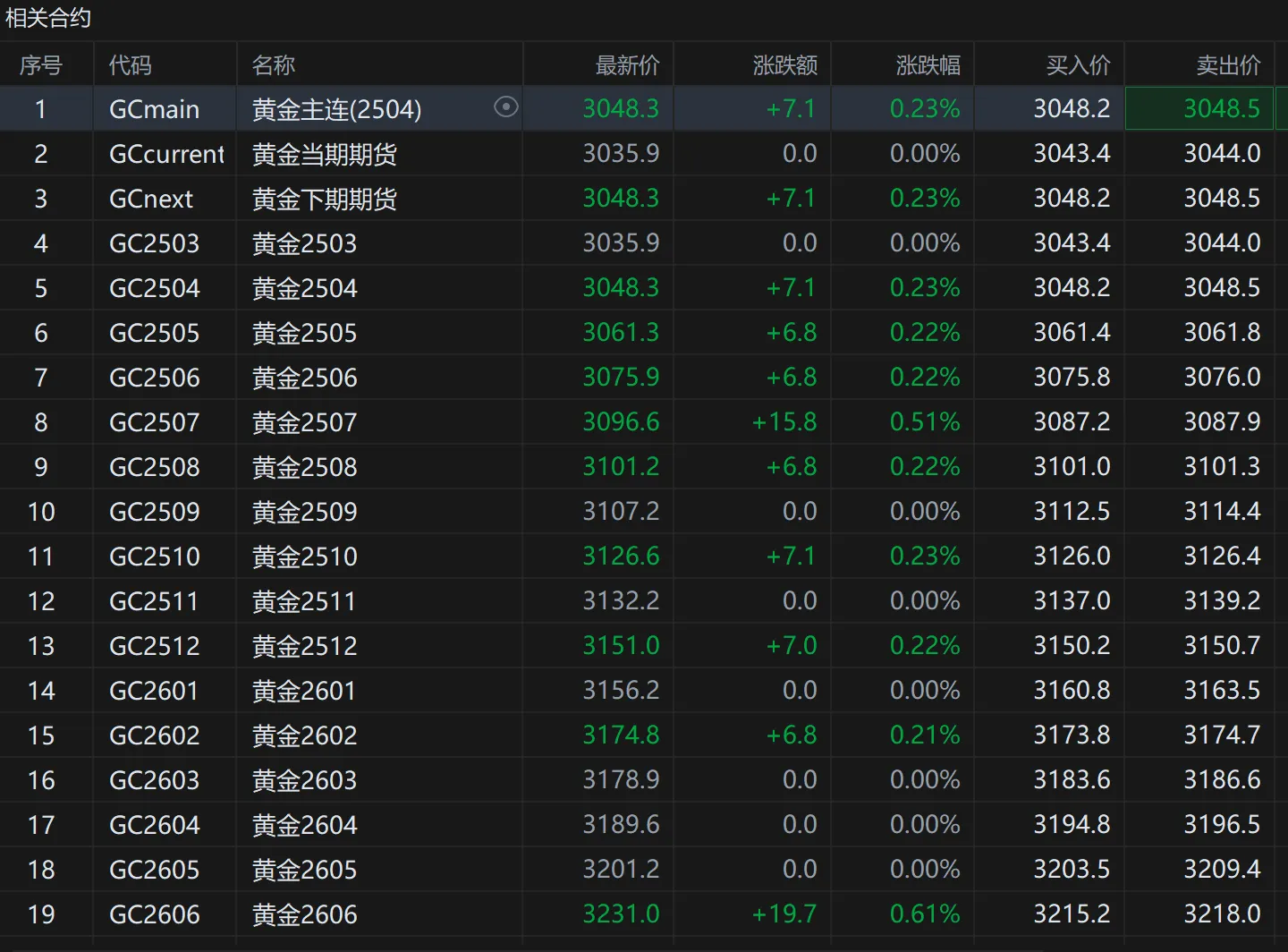This screenshot has width=1288, height=952.
Task: Click the 0.61% change percentage
Action: click(925, 914)
